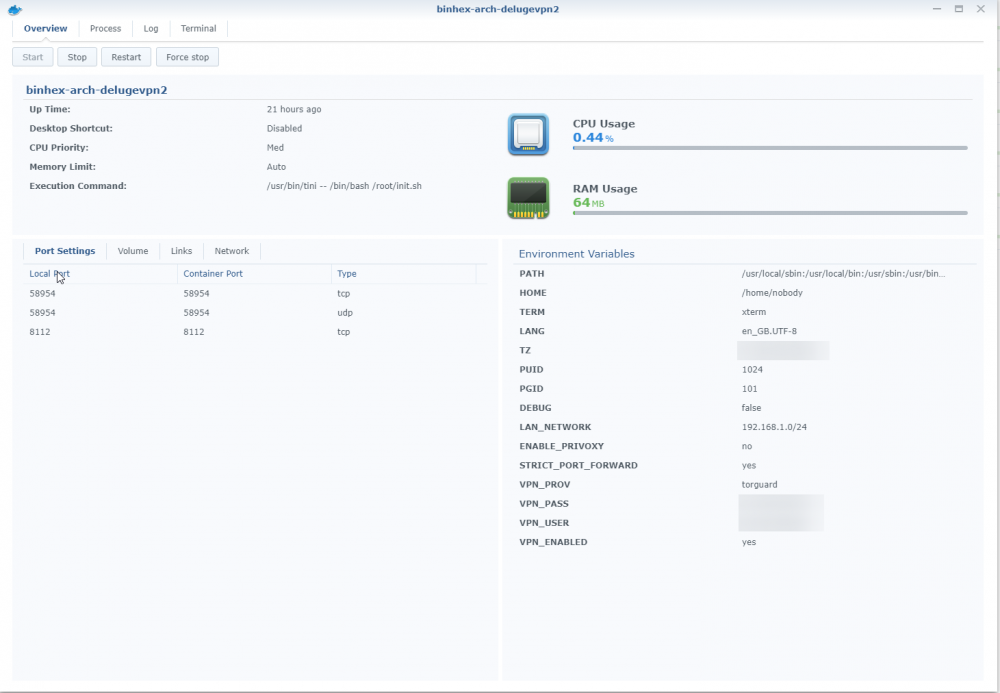Close the container details window
Screen dimensions: 1000x693
(x=981, y=9)
